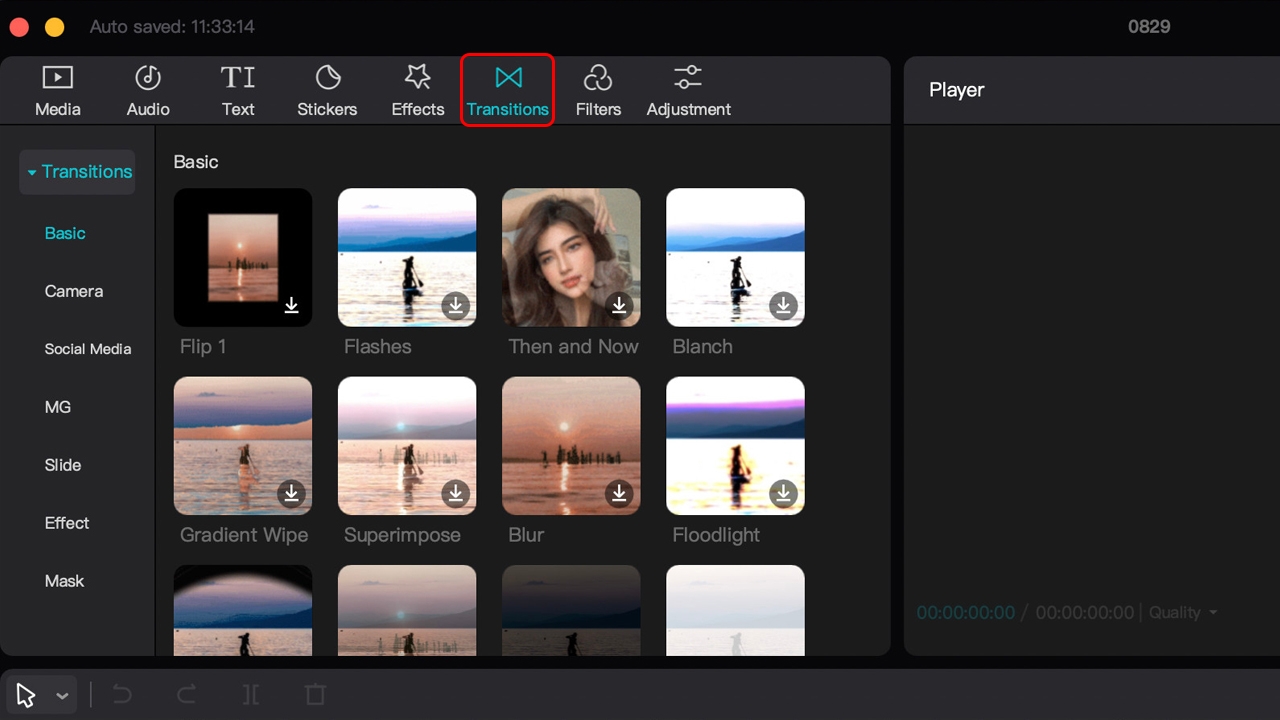
Task: Open the Filters tab
Action: coord(598,89)
